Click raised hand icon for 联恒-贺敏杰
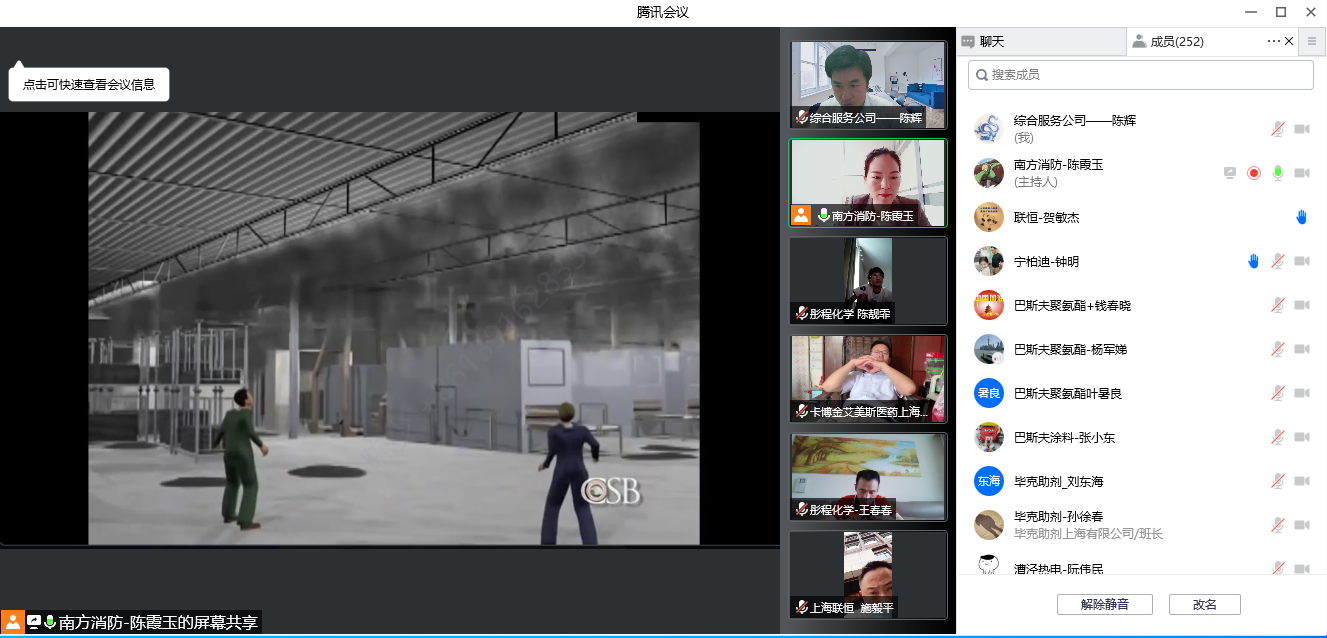The width and height of the screenshot is (1327, 638). click(1301, 217)
